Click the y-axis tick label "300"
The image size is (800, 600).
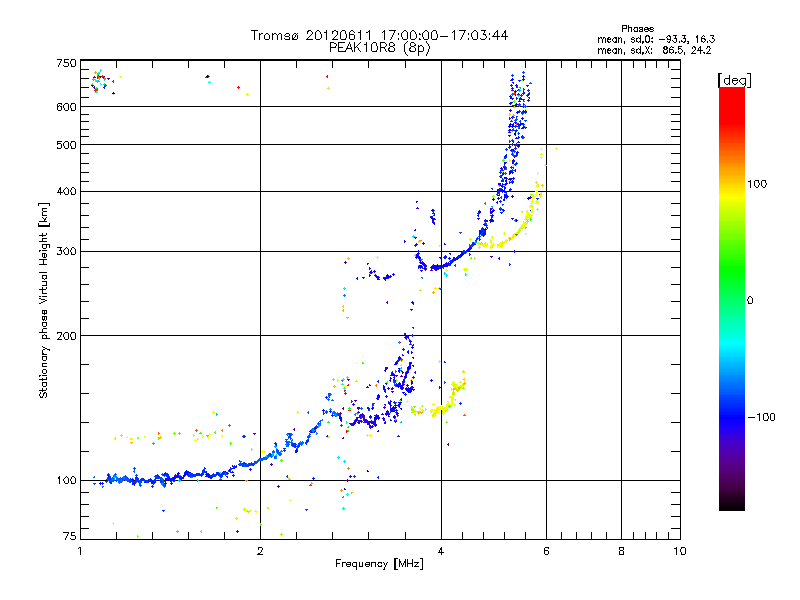pyautogui.click(x=66, y=251)
